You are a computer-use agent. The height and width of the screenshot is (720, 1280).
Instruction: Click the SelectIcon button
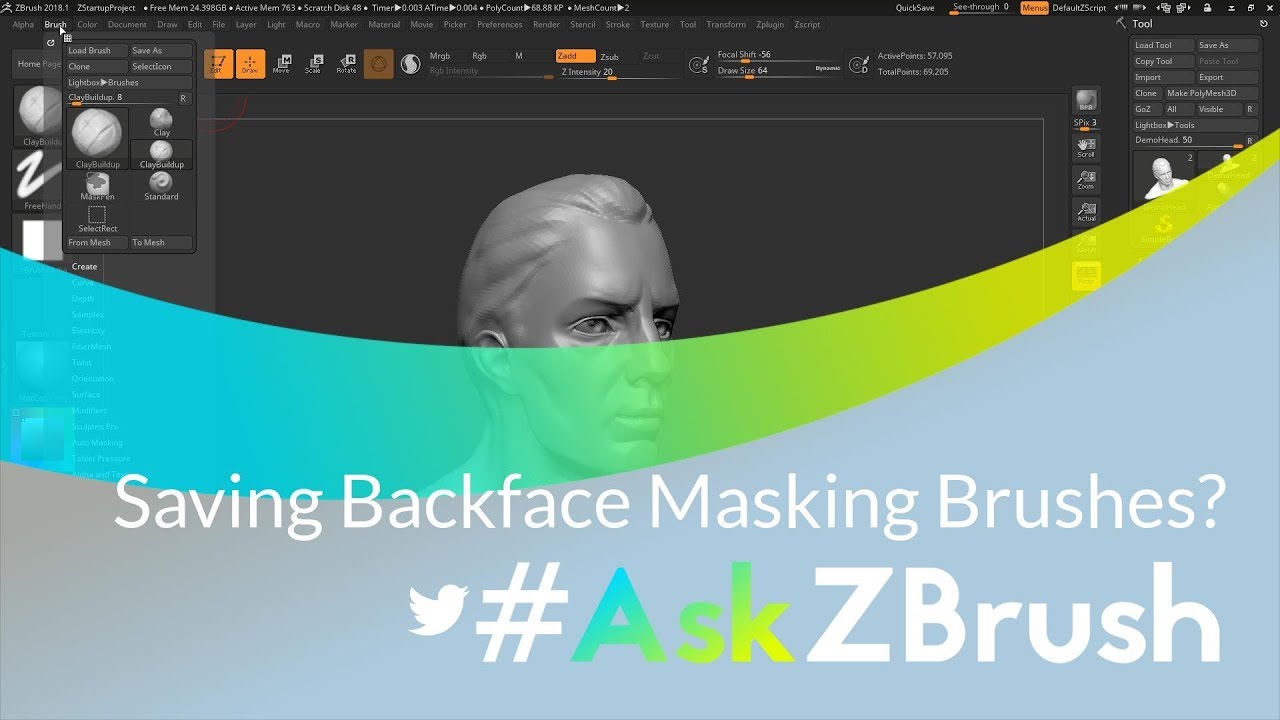coord(161,66)
